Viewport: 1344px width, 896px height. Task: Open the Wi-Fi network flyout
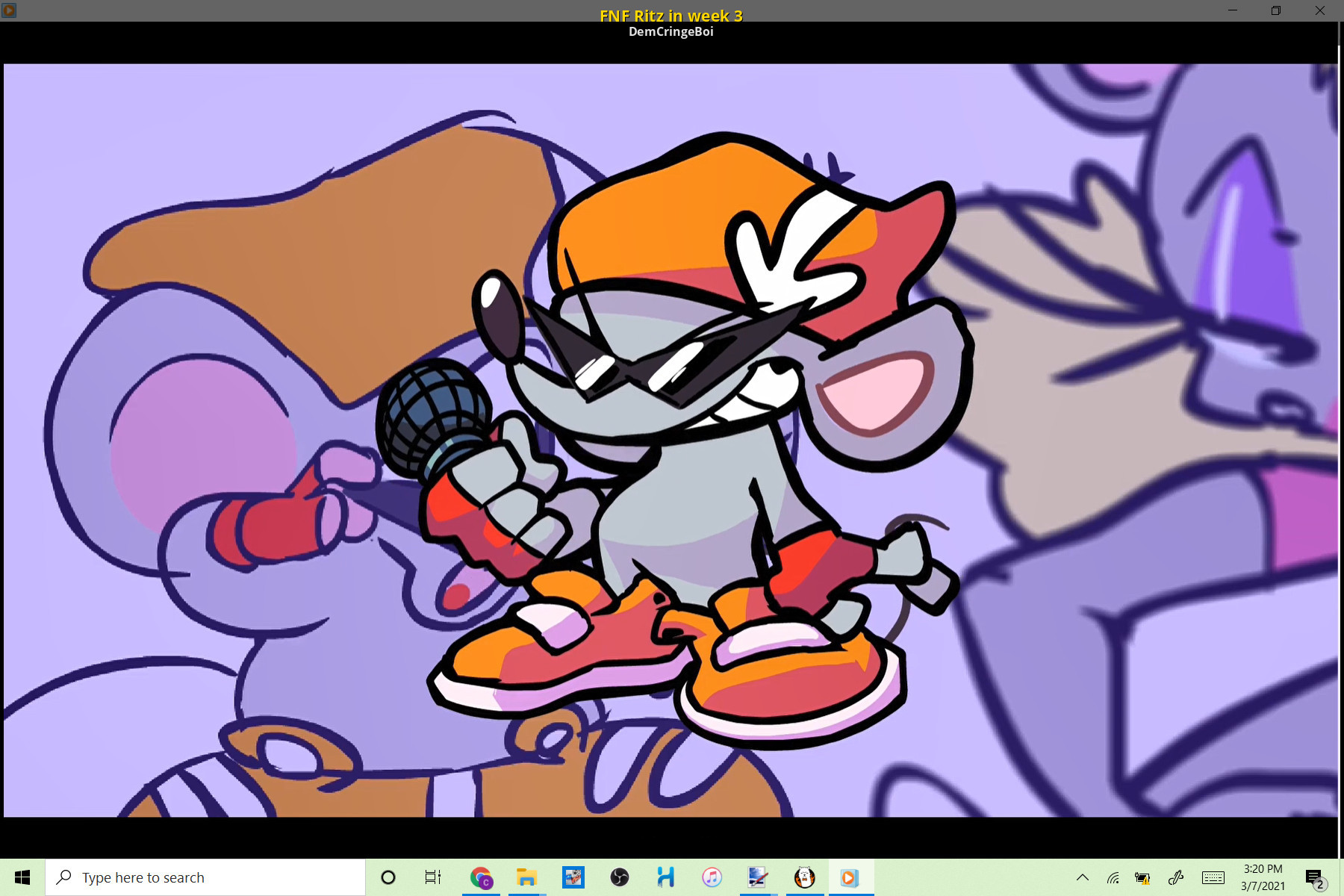pos(1113,878)
